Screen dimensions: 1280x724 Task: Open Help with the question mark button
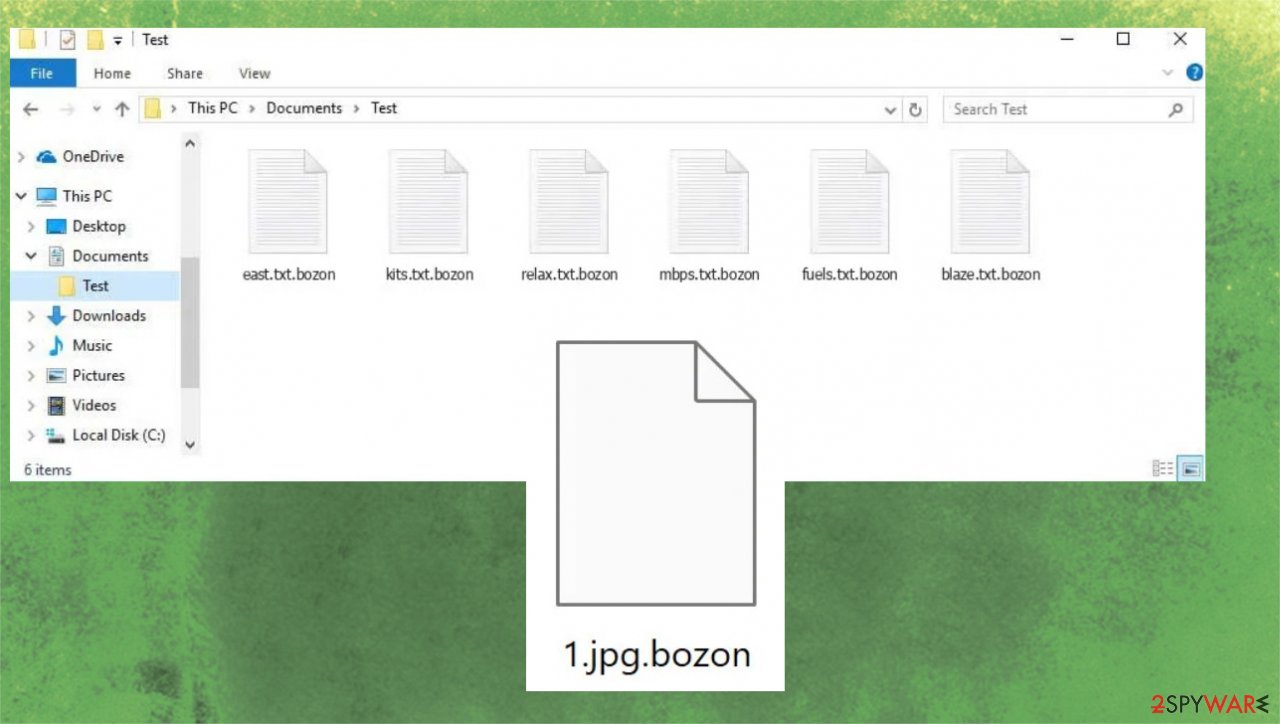1194,72
